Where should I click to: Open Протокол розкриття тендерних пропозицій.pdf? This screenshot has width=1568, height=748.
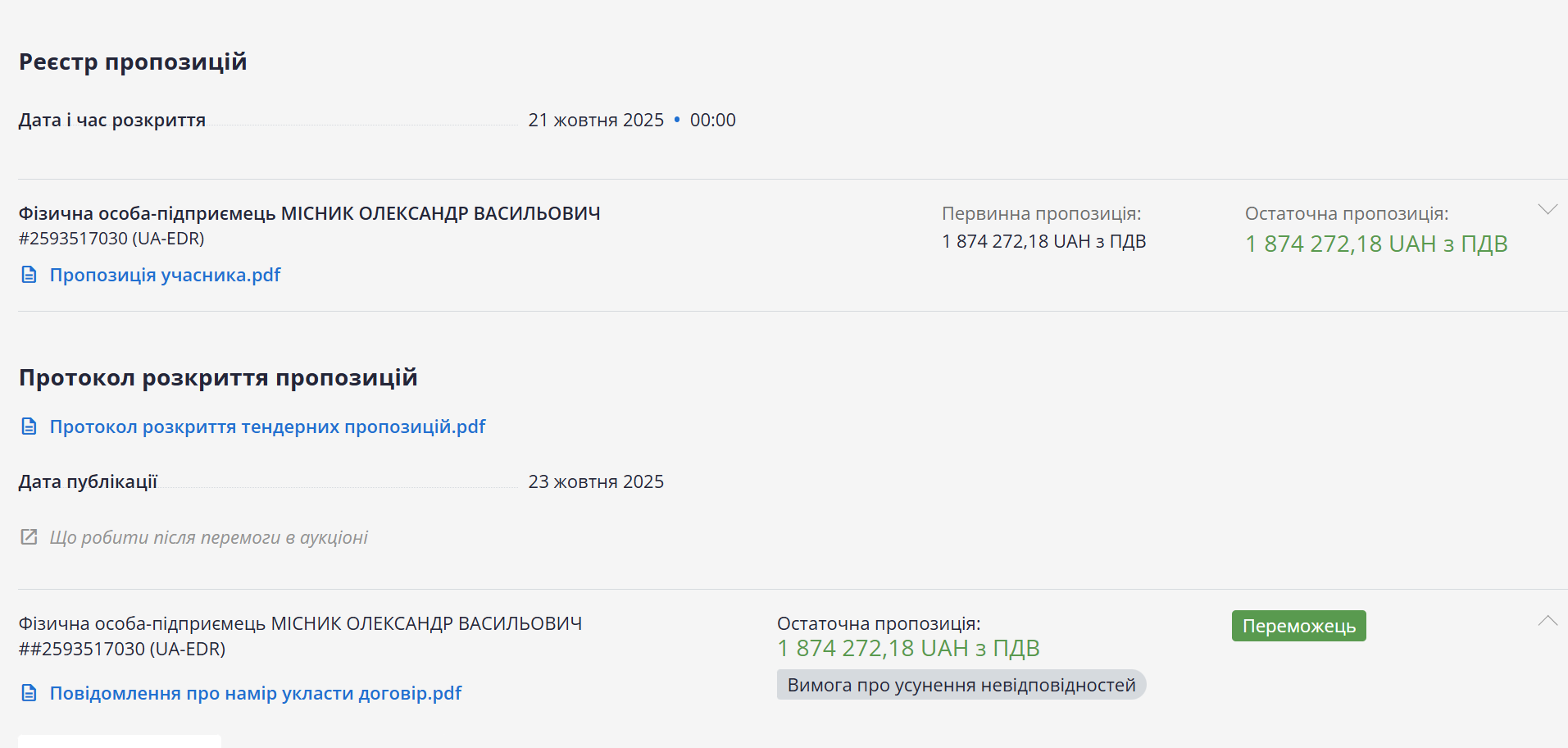point(267,426)
